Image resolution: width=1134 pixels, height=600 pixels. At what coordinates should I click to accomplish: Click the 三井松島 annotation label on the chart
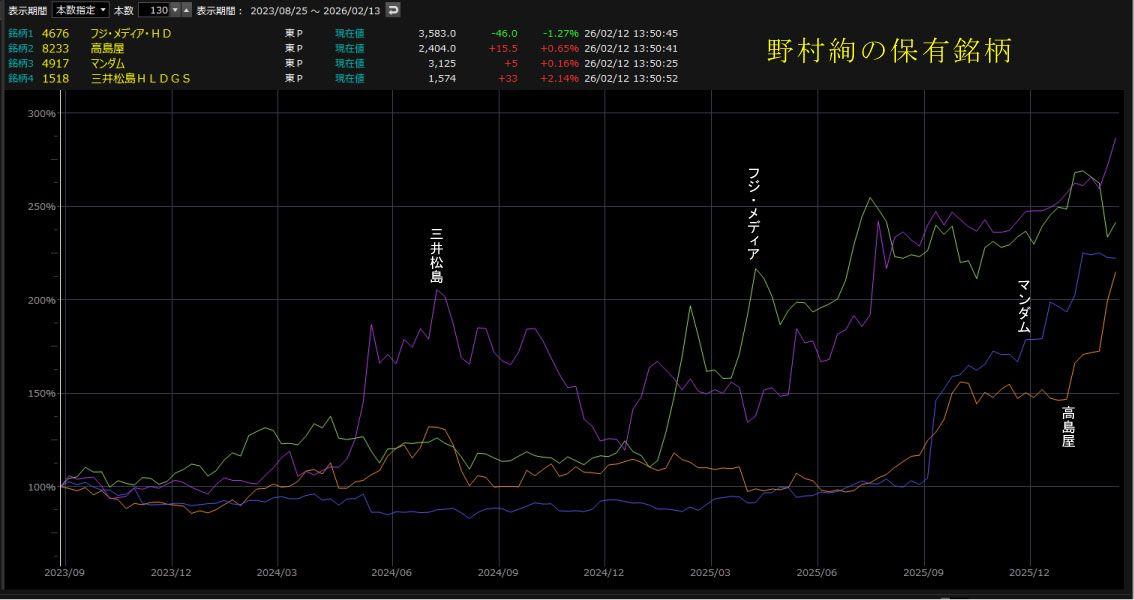pyautogui.click(x=436, y=256)
